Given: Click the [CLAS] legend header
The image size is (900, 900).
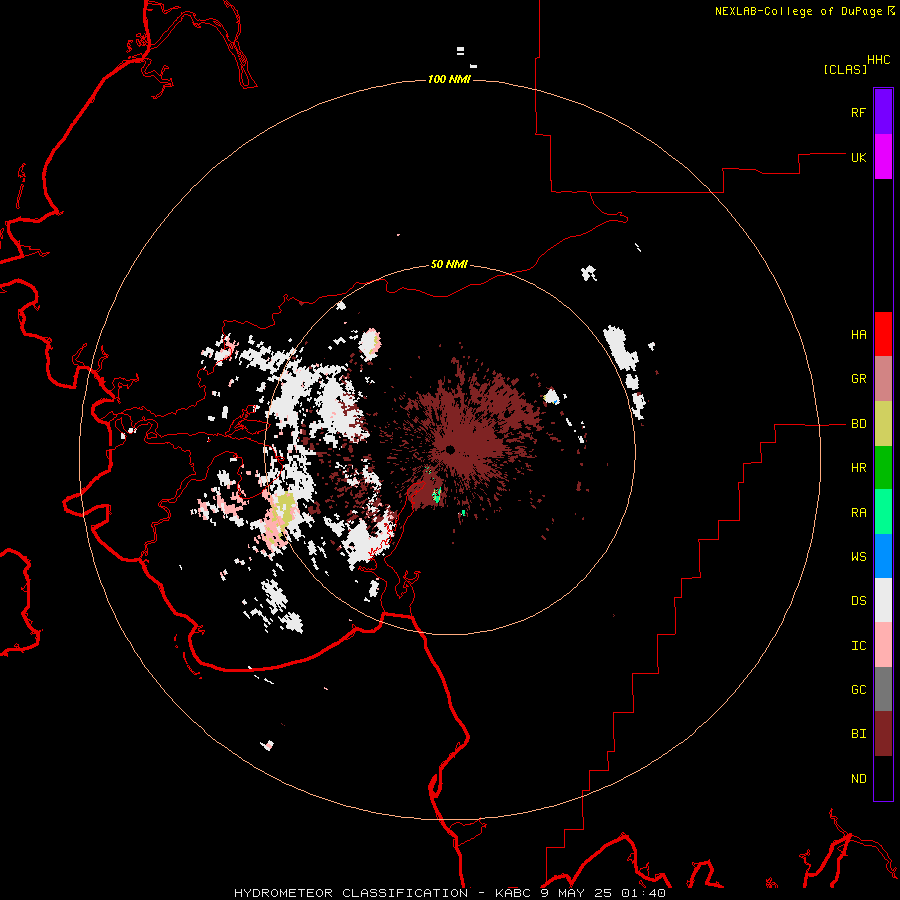Looking at the screenshot, I should tap(845, 69).
